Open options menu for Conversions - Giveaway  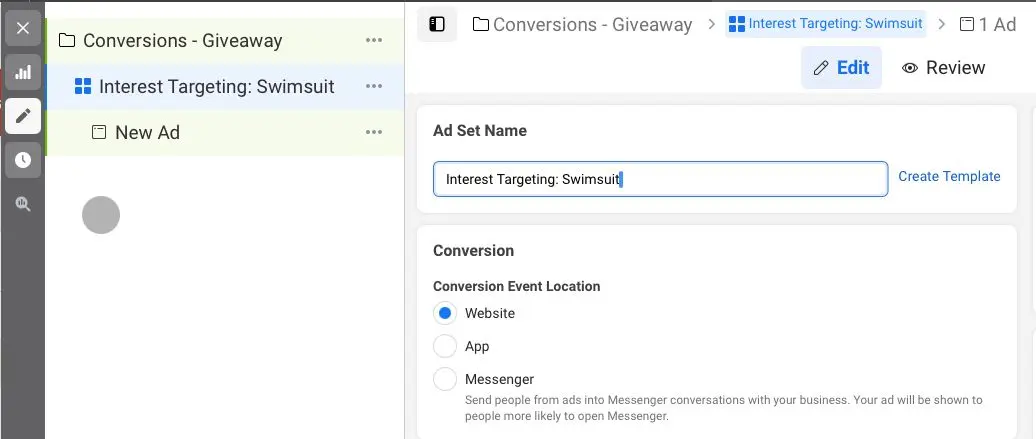(x=374, y=40)
